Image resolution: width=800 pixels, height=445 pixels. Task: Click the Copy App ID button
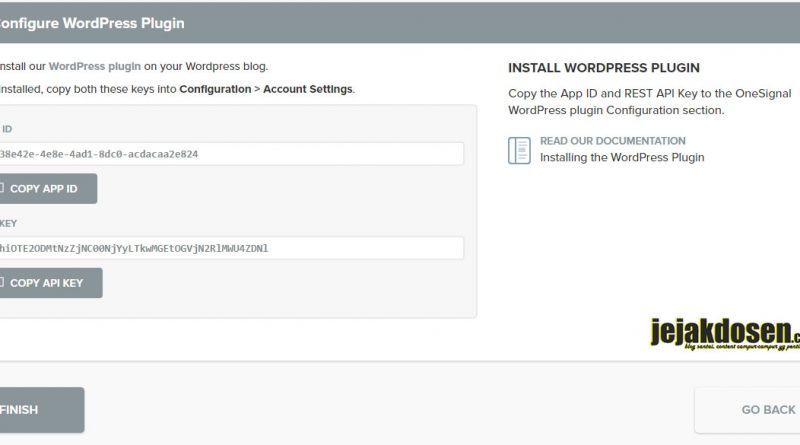47,189
